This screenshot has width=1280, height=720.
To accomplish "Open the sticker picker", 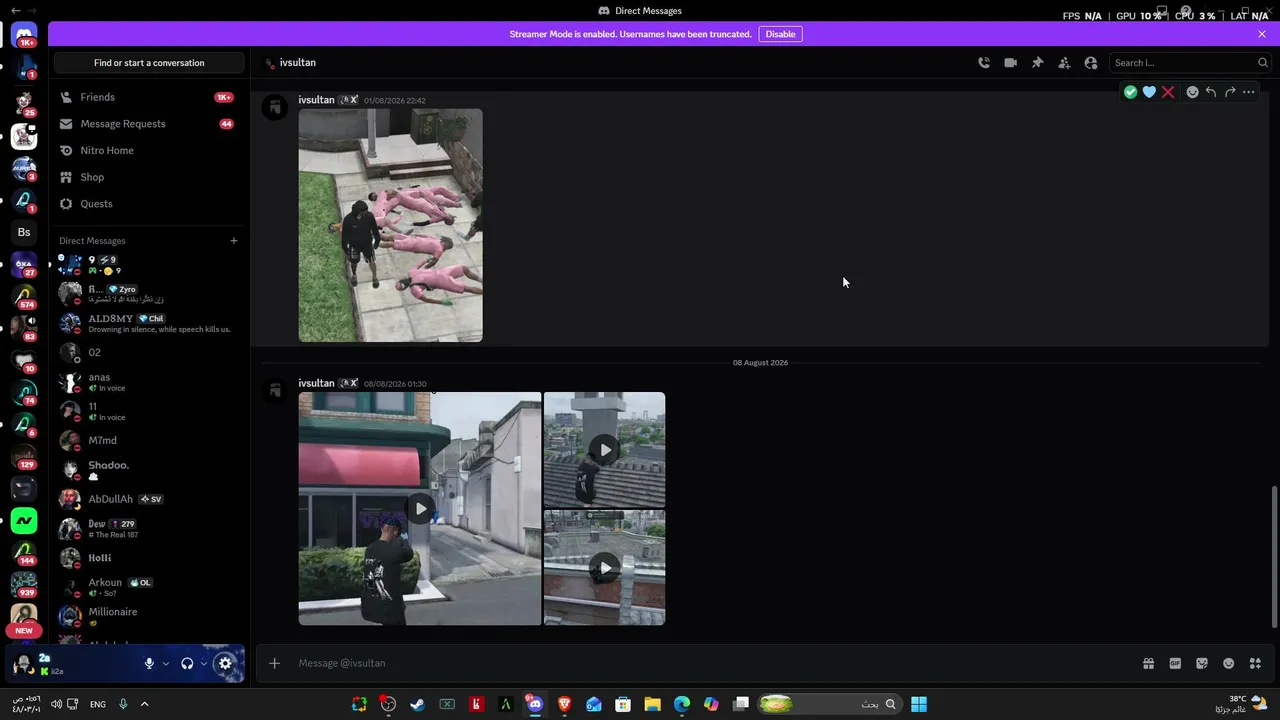I will point(1202,663).
